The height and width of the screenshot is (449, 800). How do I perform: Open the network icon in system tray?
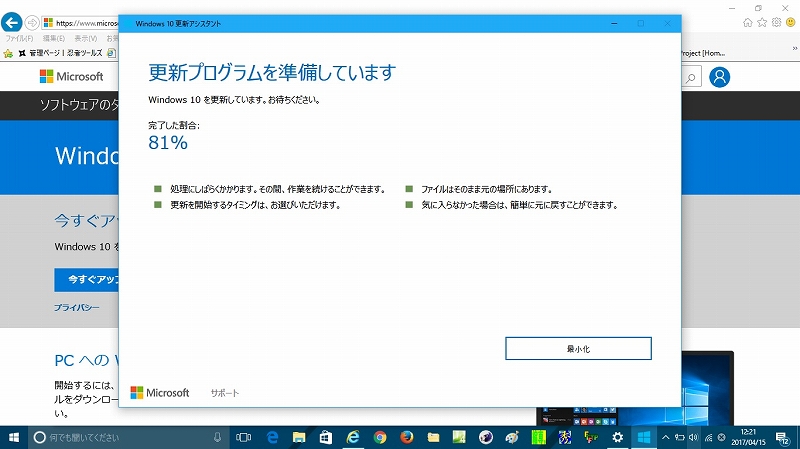(x=708, y=437)
